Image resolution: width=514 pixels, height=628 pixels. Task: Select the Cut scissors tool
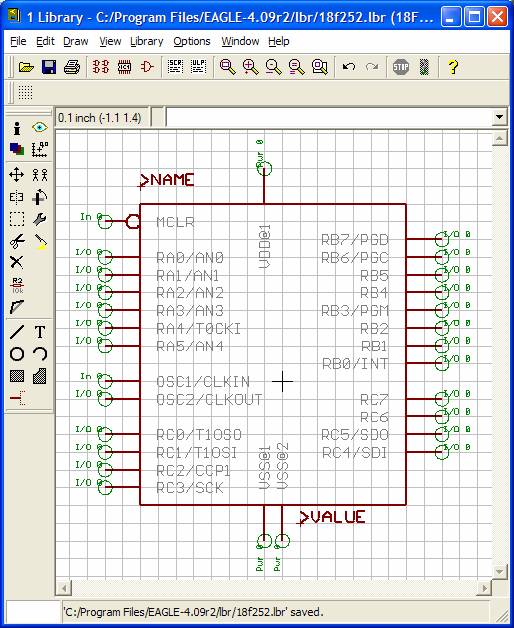[17, 241]
